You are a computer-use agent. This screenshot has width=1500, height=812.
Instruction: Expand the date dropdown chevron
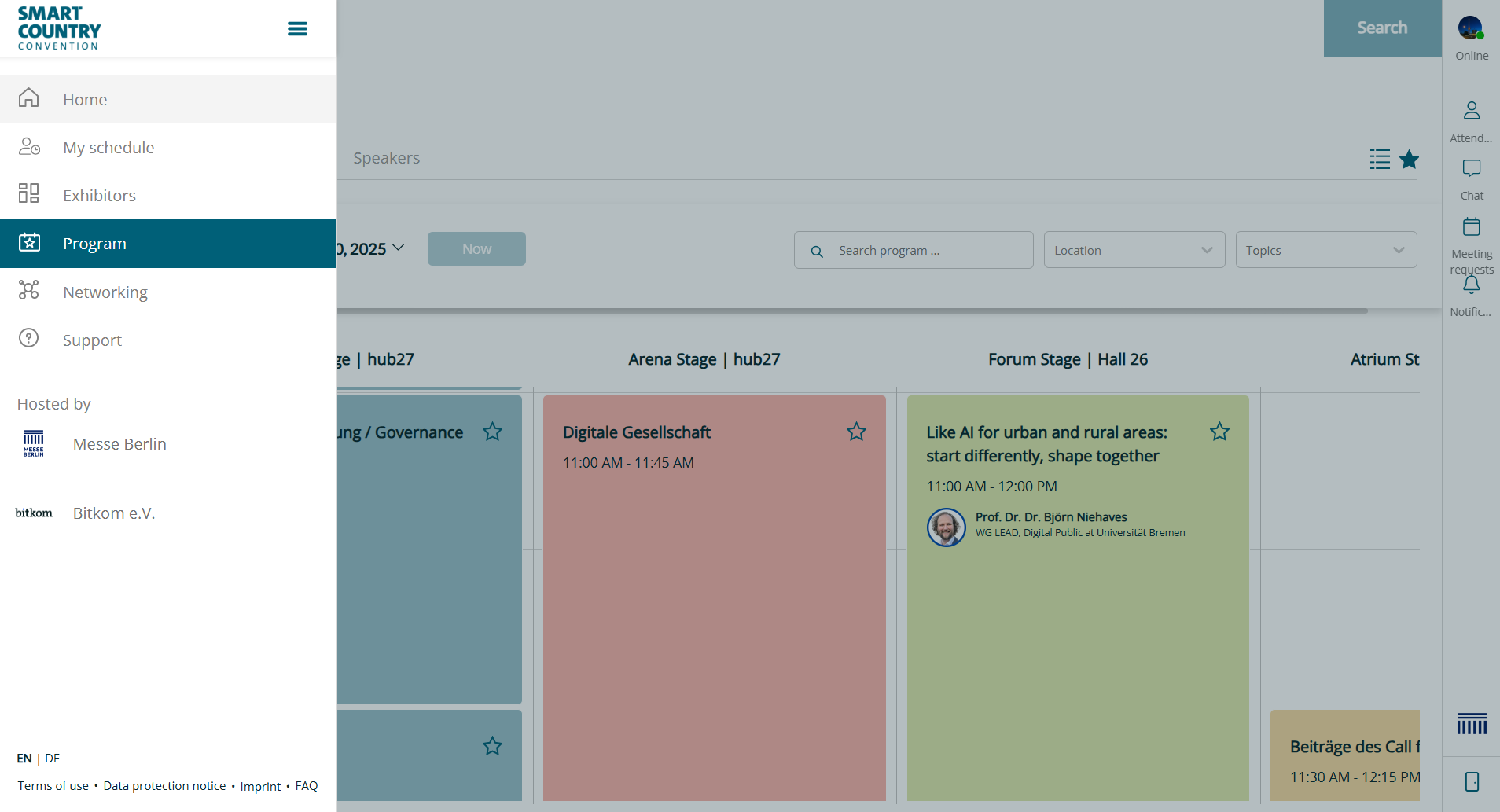click(399, 248)
